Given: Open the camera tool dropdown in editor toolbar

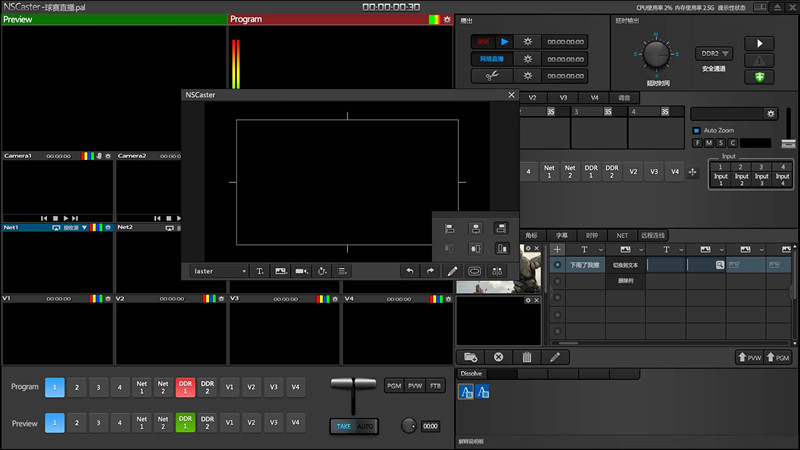Looking at the screenshot, I should tap(301, 271).
